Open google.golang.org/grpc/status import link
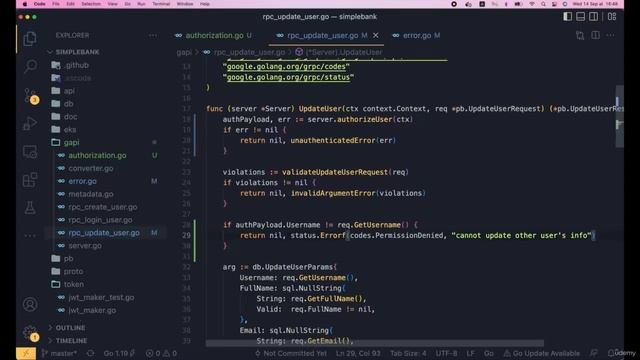 coord(288,77)
